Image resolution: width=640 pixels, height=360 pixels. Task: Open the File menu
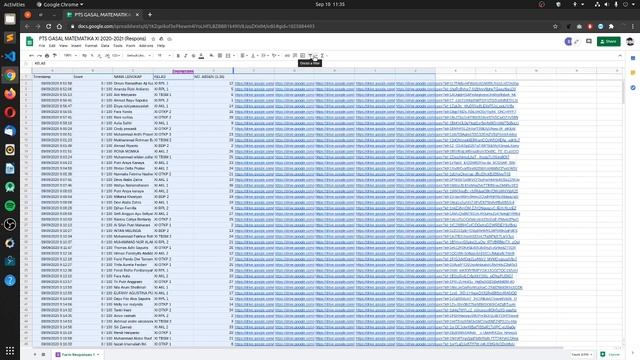(42, 46)
